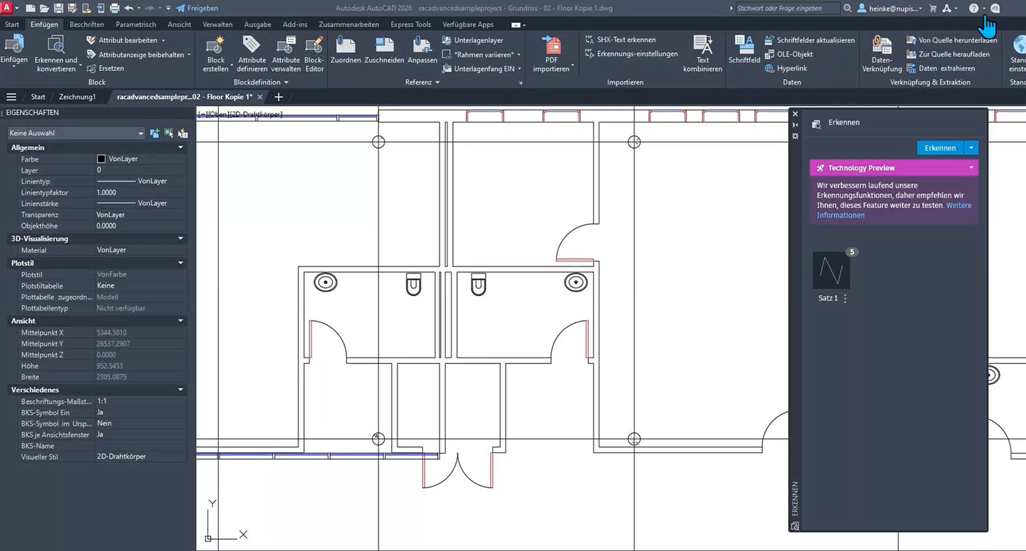Screen dimensions: 1026x551
Task: Collapse the Technology Preview banner
Action: (971, 168)
